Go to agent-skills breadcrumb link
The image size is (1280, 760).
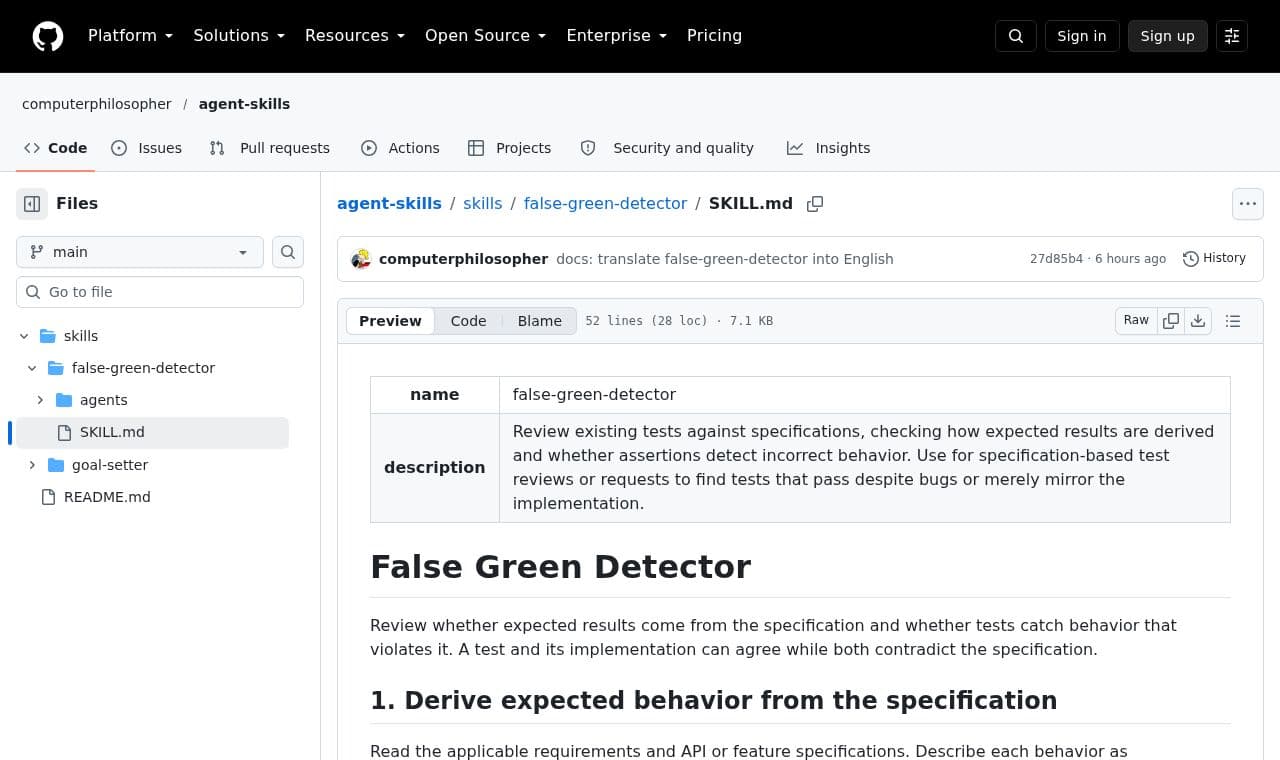click(x=389, y=204)
